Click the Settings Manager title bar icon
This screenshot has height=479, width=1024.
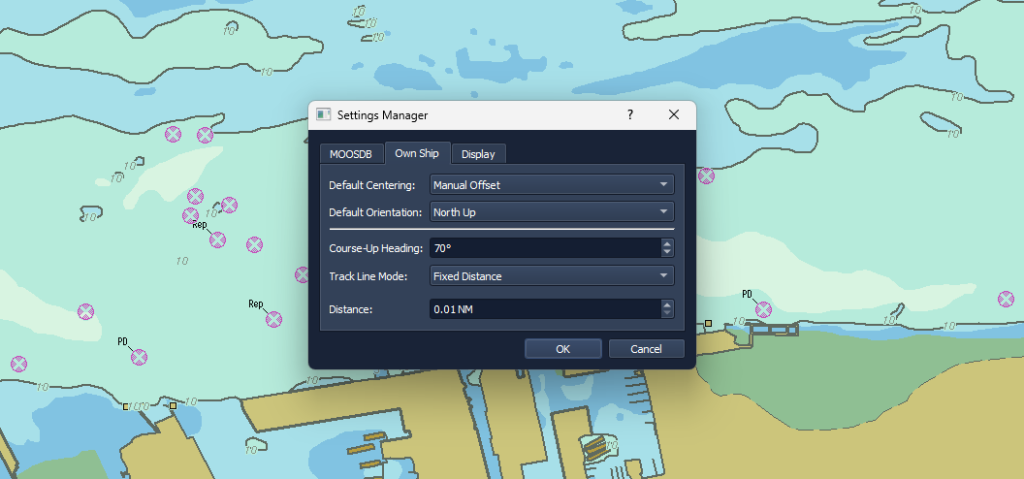(x=323, y=115)
